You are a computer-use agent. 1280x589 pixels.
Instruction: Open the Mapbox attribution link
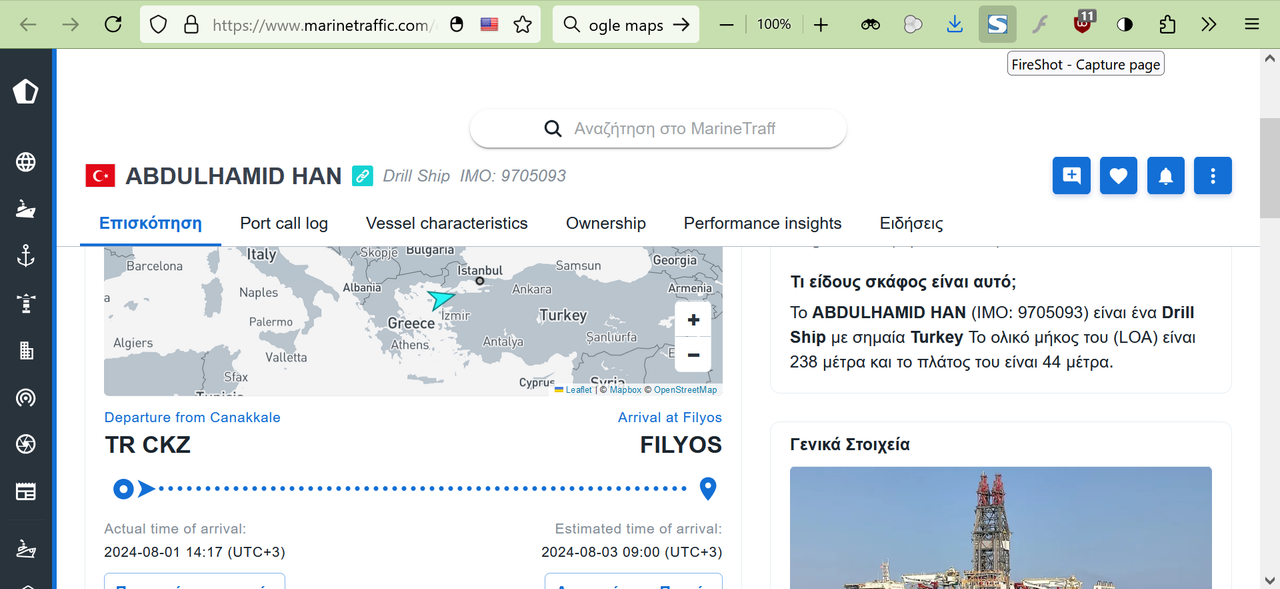click(x=625, y=390)
